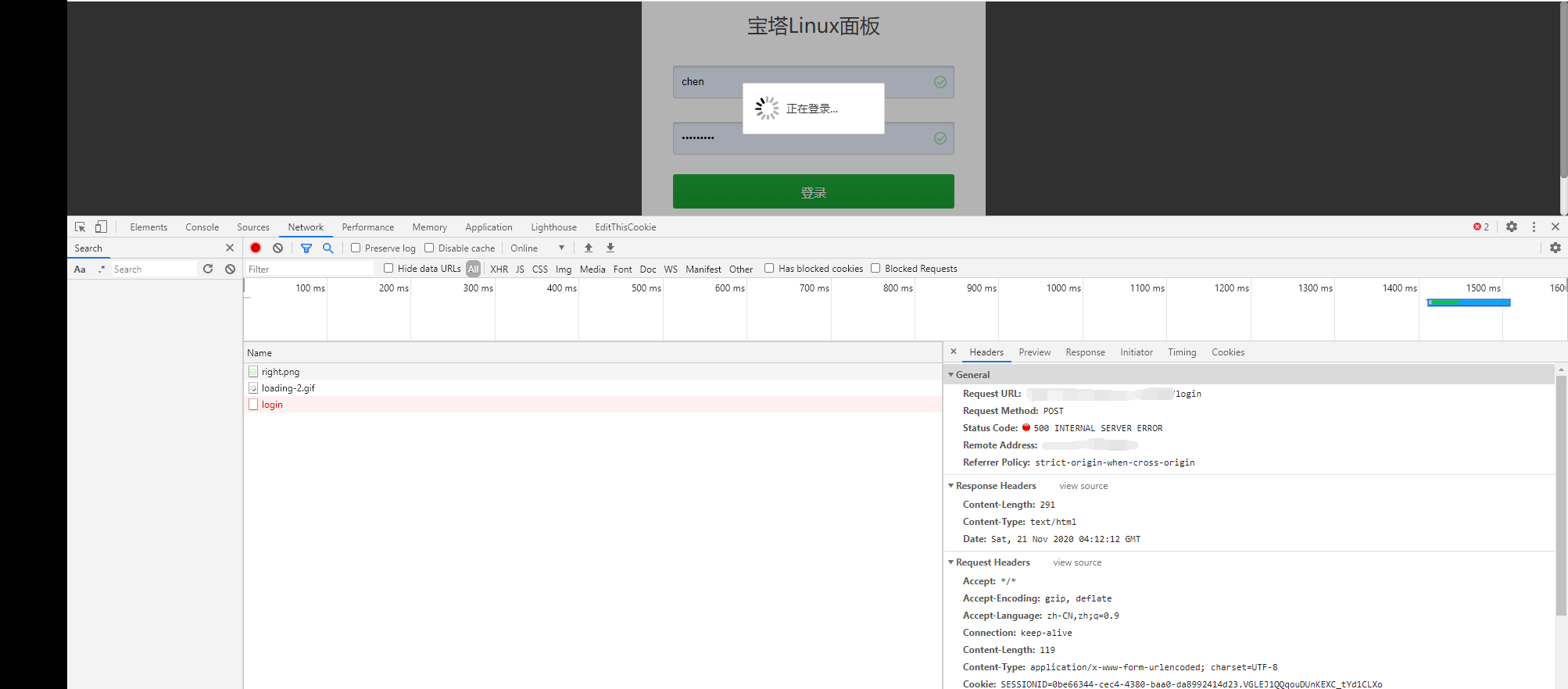Toggle the network filter funnel icon
The image size is (1568, 689).
pyautogui.click(x=306, y=248)
